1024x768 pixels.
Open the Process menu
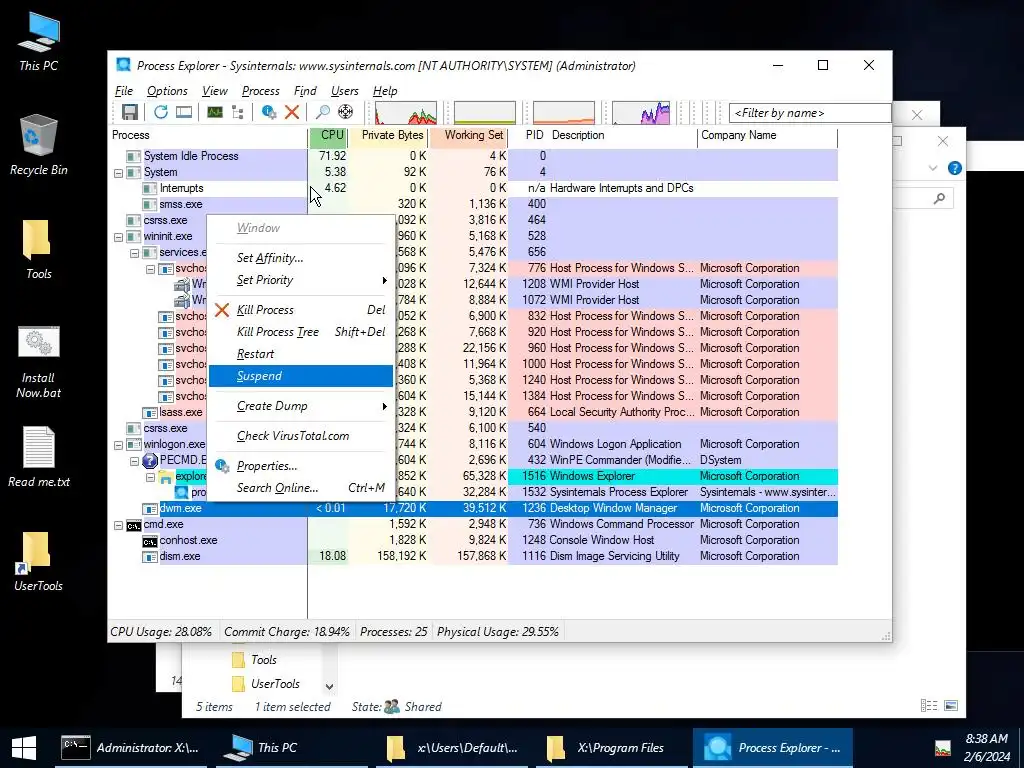(261, 91)
